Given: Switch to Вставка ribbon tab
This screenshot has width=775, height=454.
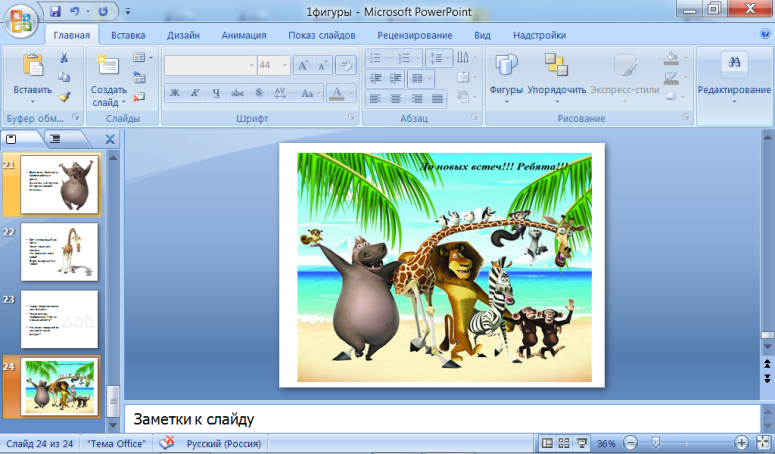Looking at the screenshot, I should point(128,35).
